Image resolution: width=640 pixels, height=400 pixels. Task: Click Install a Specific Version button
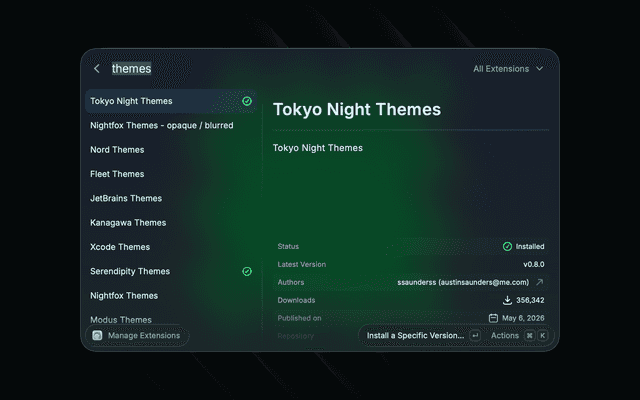click(415, 336)
